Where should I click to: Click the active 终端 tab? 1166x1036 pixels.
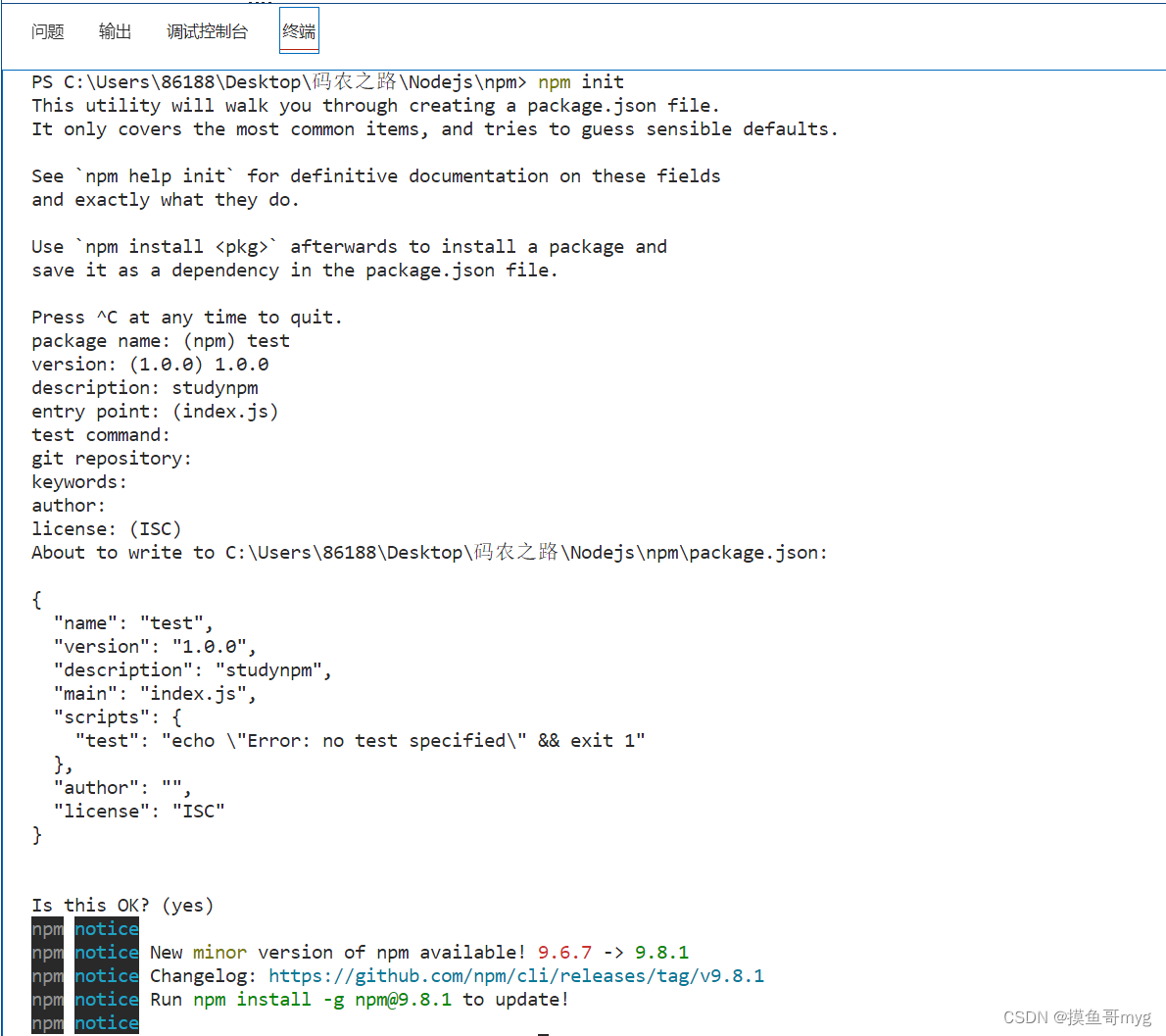[x=298, y=30]
